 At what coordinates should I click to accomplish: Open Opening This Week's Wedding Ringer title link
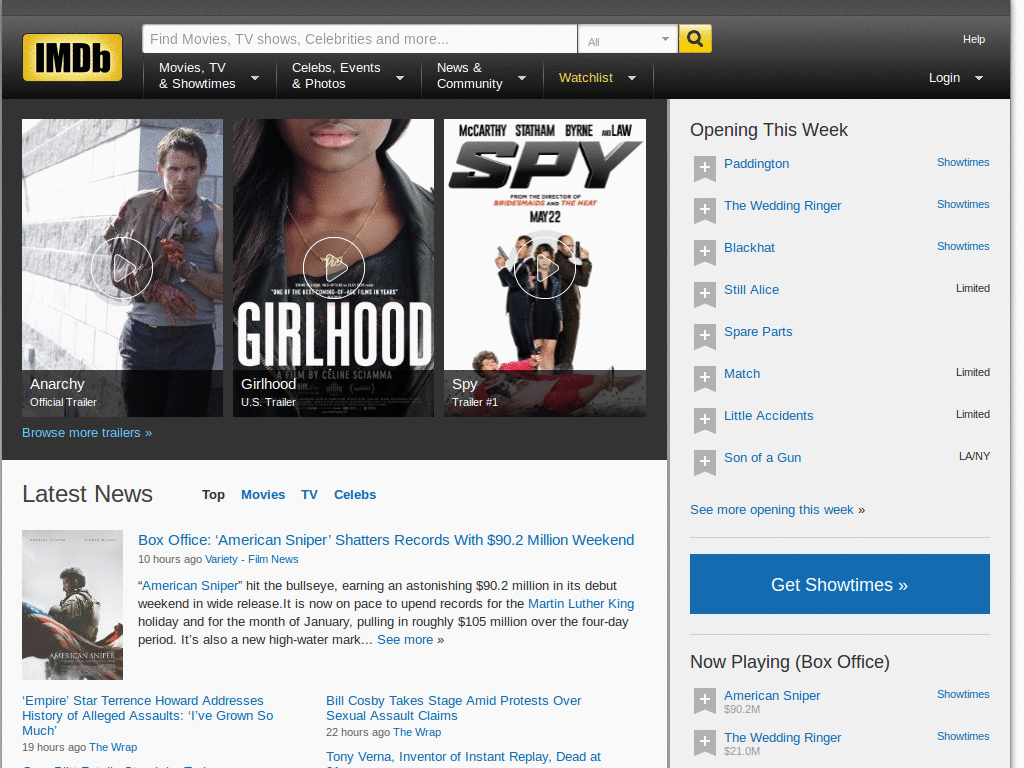pyautogui.click(x=782, y=206)
